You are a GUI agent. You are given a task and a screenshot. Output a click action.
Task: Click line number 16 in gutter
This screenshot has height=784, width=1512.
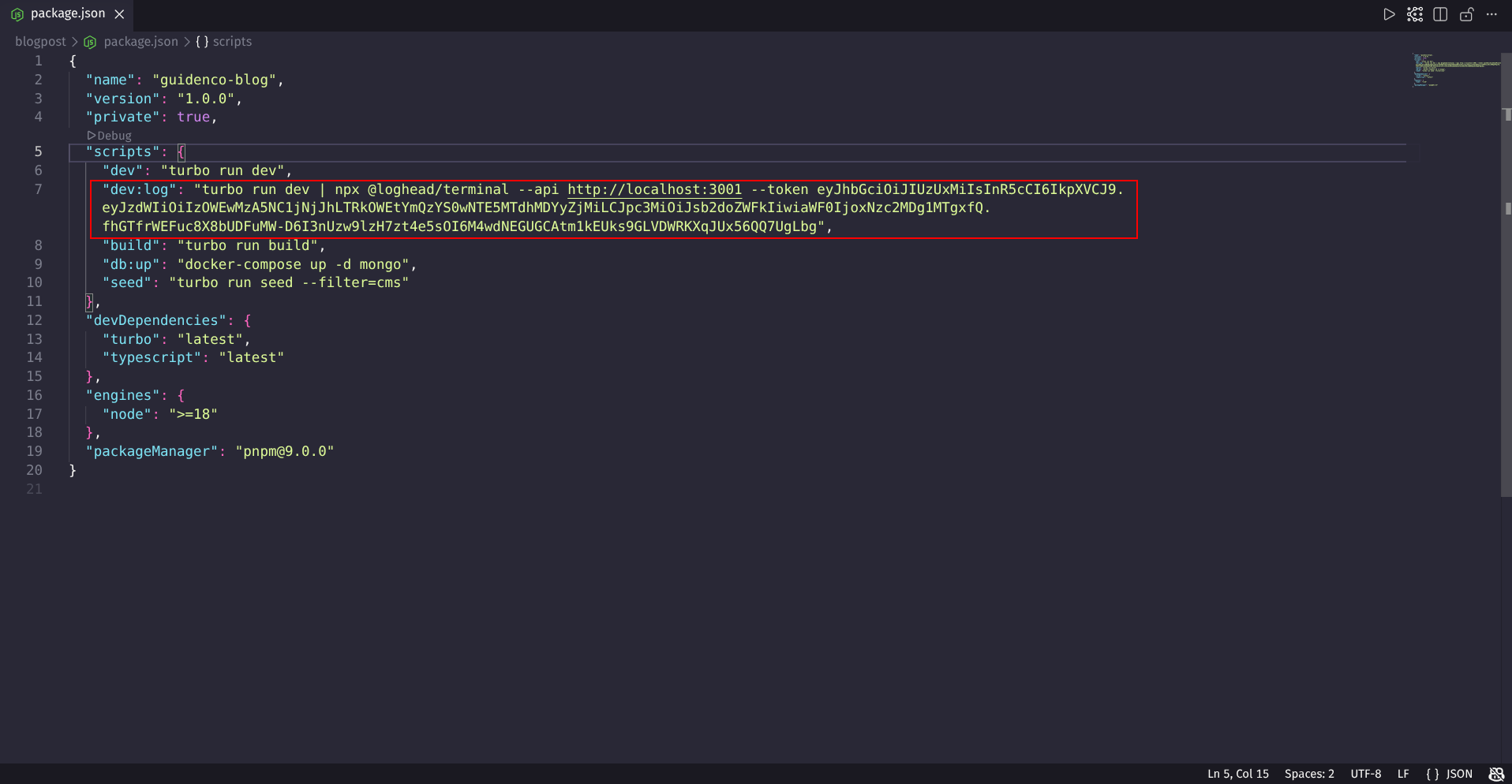(x=34, y=395)
